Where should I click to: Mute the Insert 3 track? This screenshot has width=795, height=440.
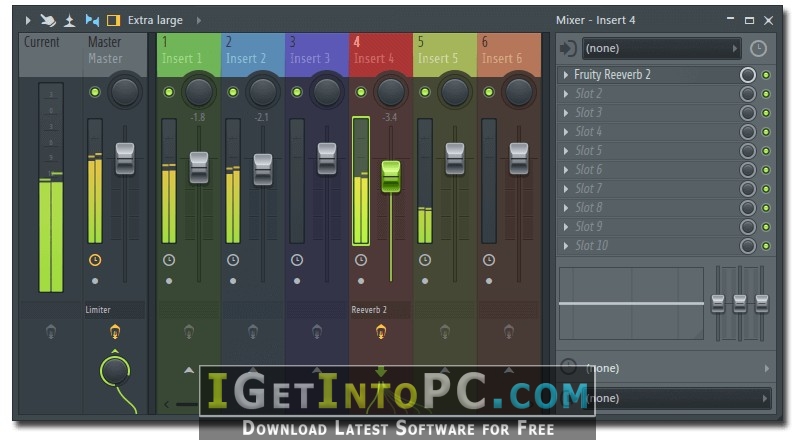297,92
